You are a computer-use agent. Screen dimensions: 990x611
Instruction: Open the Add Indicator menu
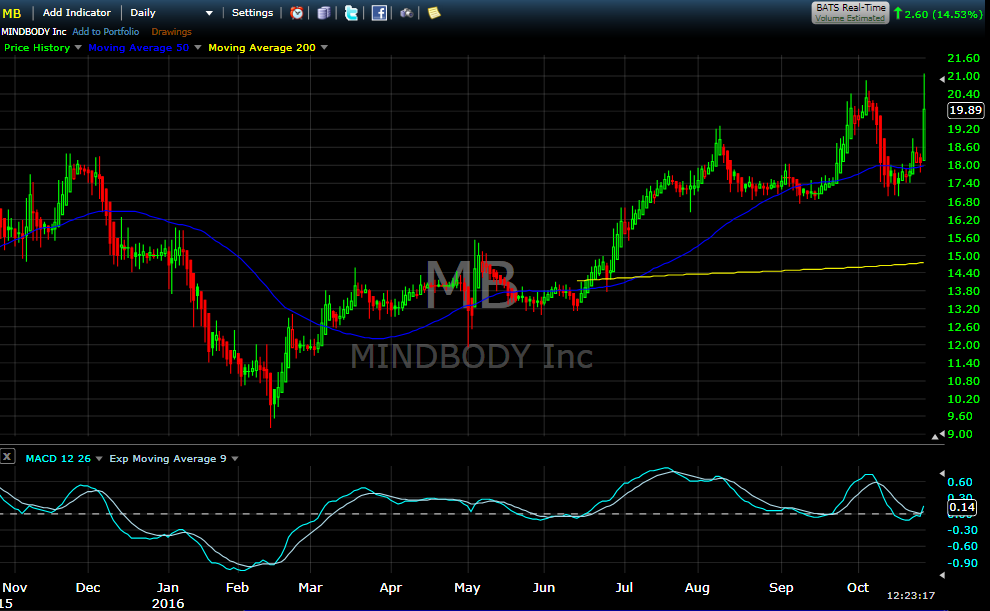(76, 13)
